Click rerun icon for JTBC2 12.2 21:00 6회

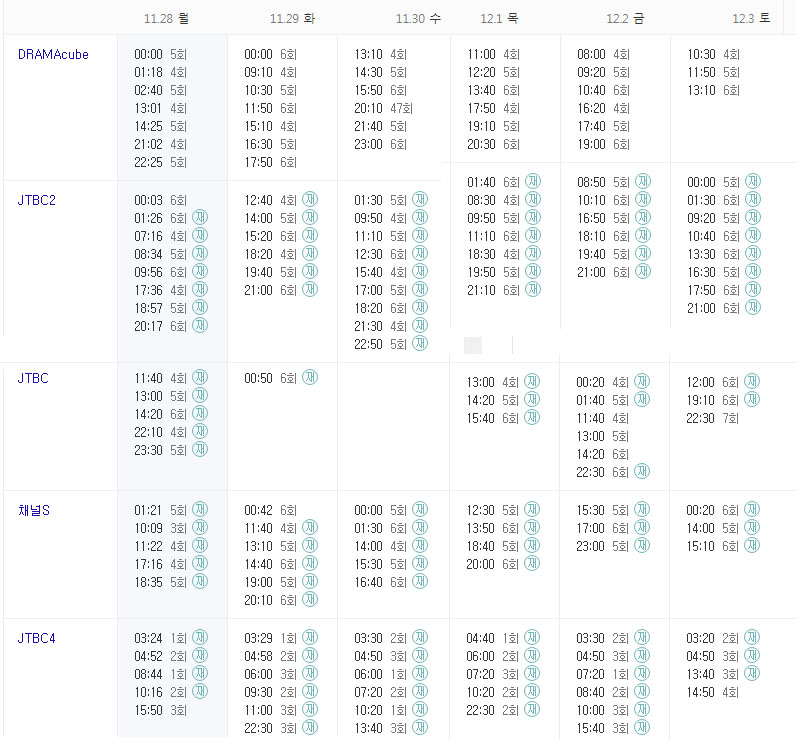tap(643, 271)
